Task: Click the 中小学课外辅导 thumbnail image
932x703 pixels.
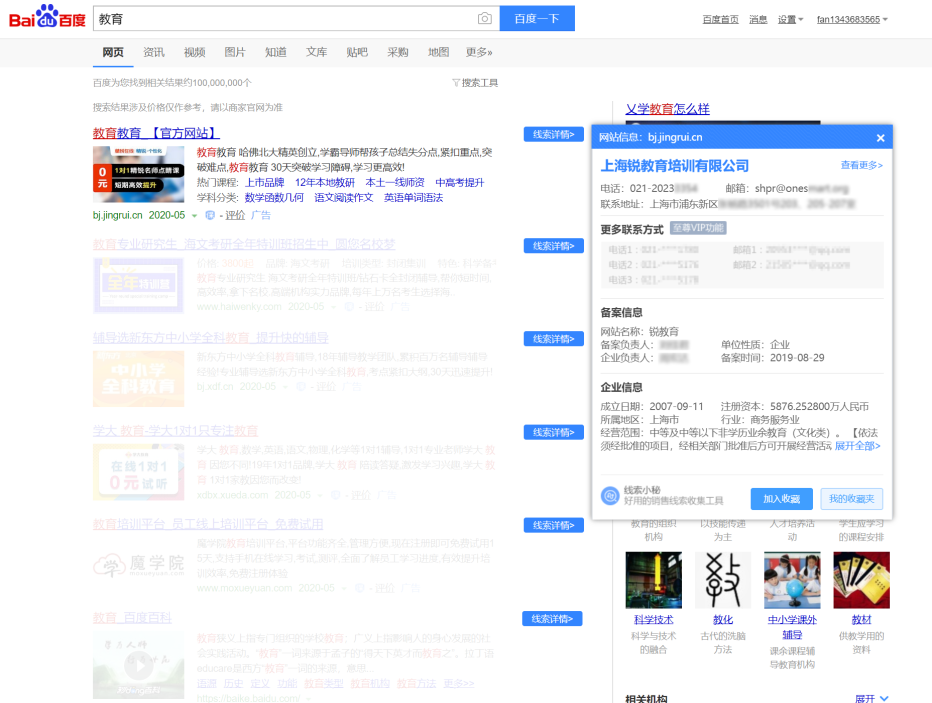Action: [792, 580]
